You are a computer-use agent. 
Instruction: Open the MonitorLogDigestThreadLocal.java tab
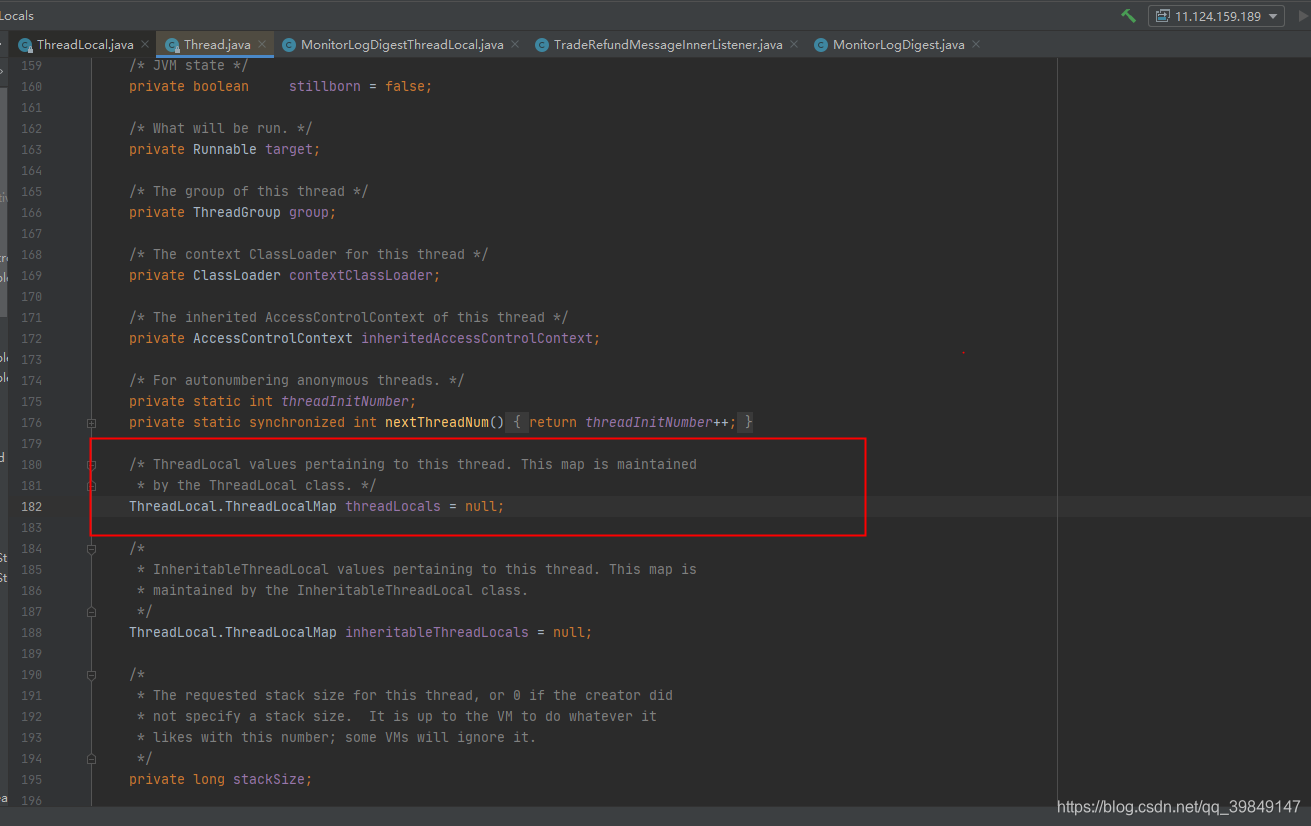402,45
